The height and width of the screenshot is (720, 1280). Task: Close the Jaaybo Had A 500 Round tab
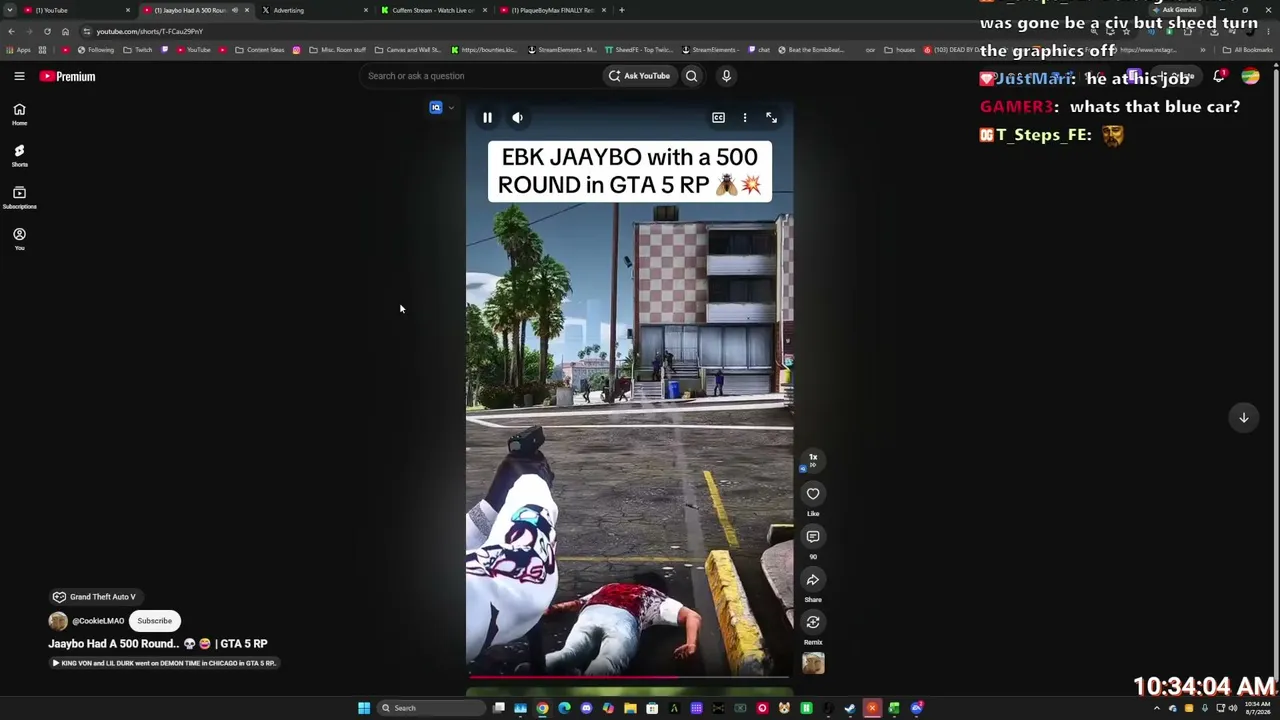pyautogui.click(x=247, y=10)
